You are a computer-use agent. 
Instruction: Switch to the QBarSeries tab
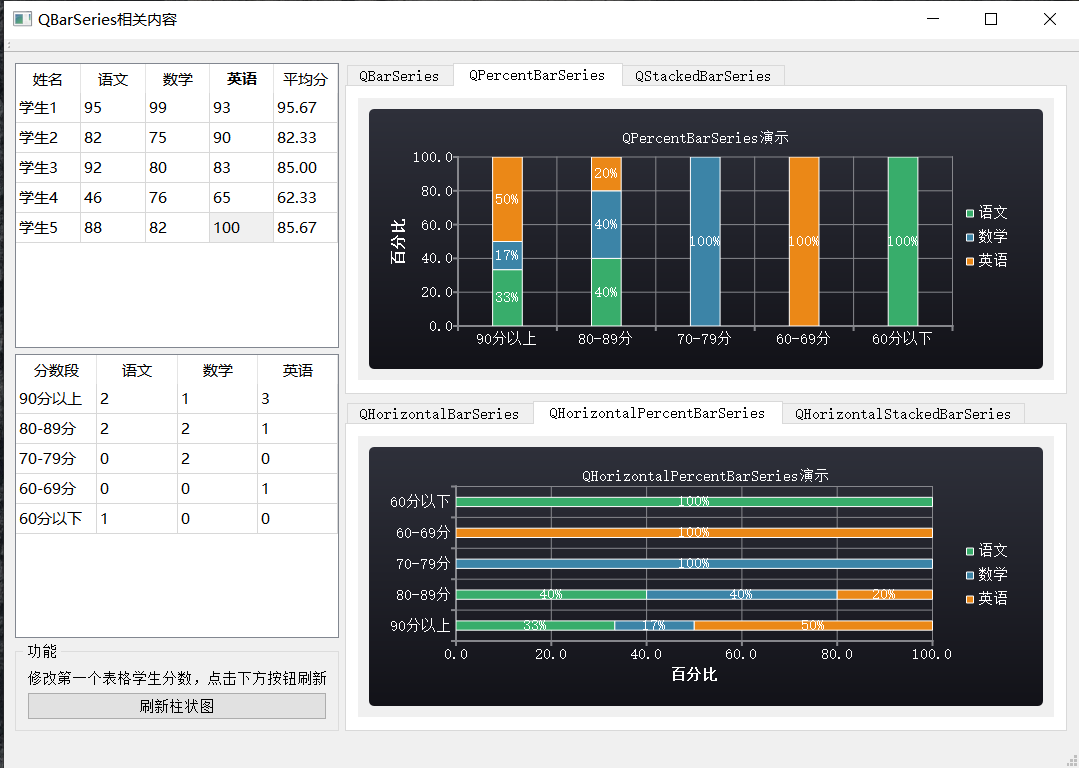pos(400,75)
